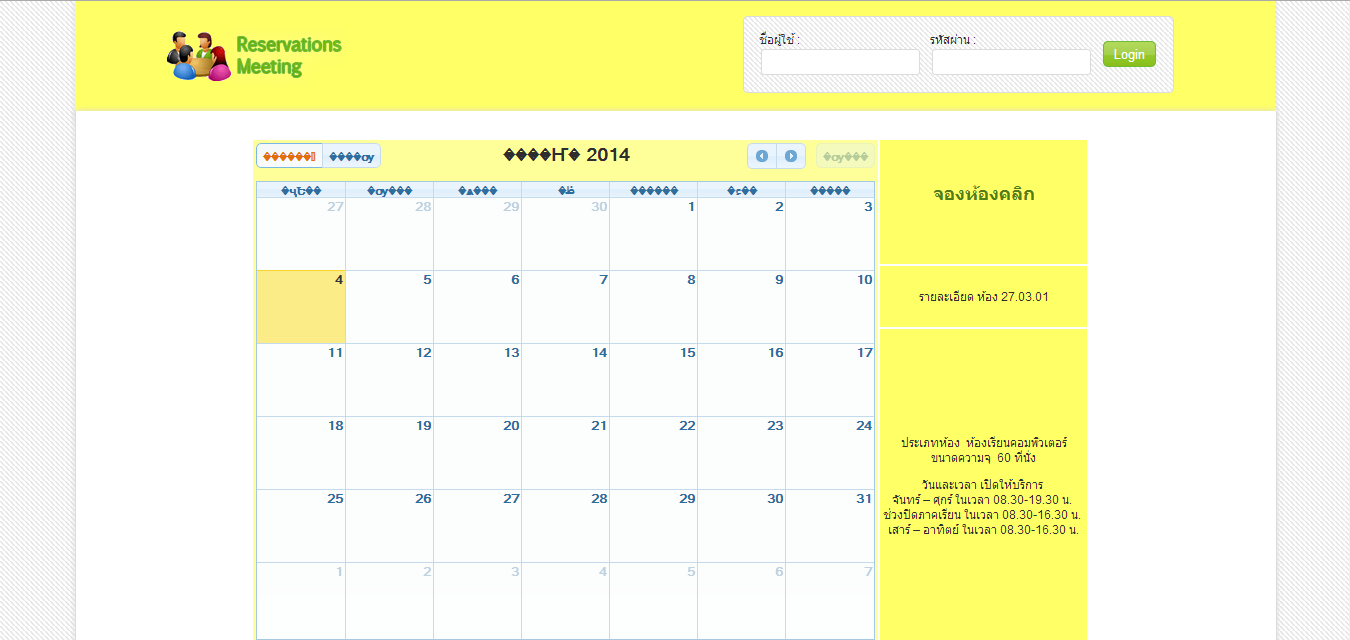
Task: Select day 7 in the second week
Action: point(565,307)
